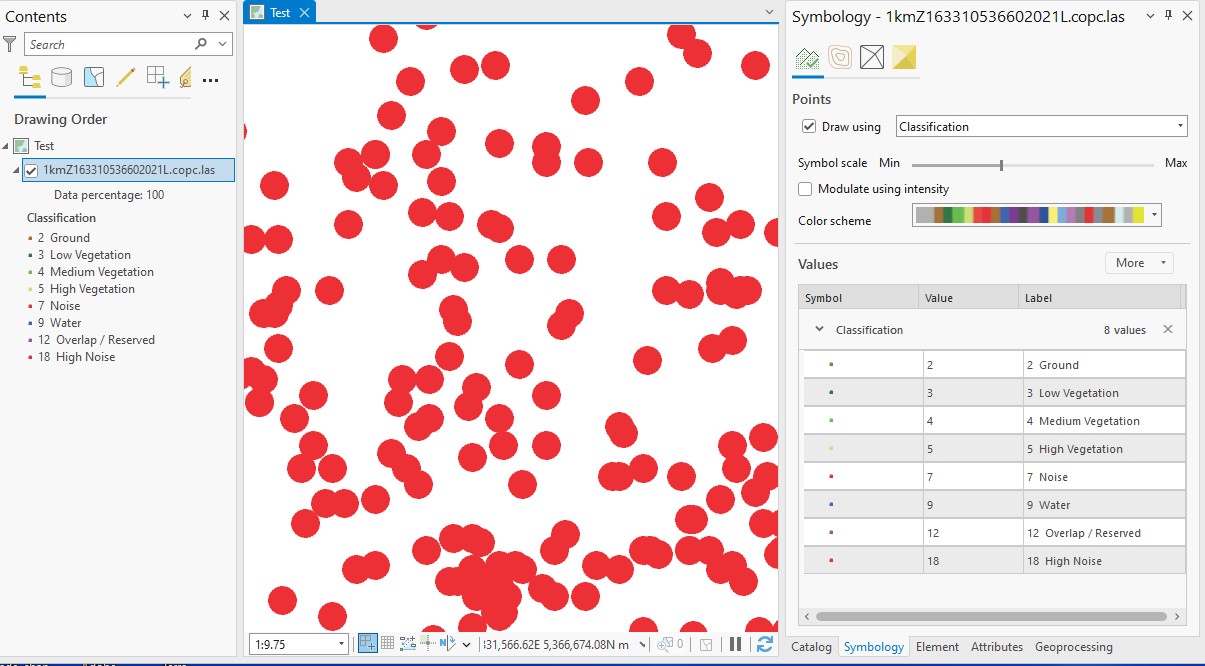1205x666 pixels.
Task: Click the 2 Ground symbol in table
Action: click(x=832, y=365)
